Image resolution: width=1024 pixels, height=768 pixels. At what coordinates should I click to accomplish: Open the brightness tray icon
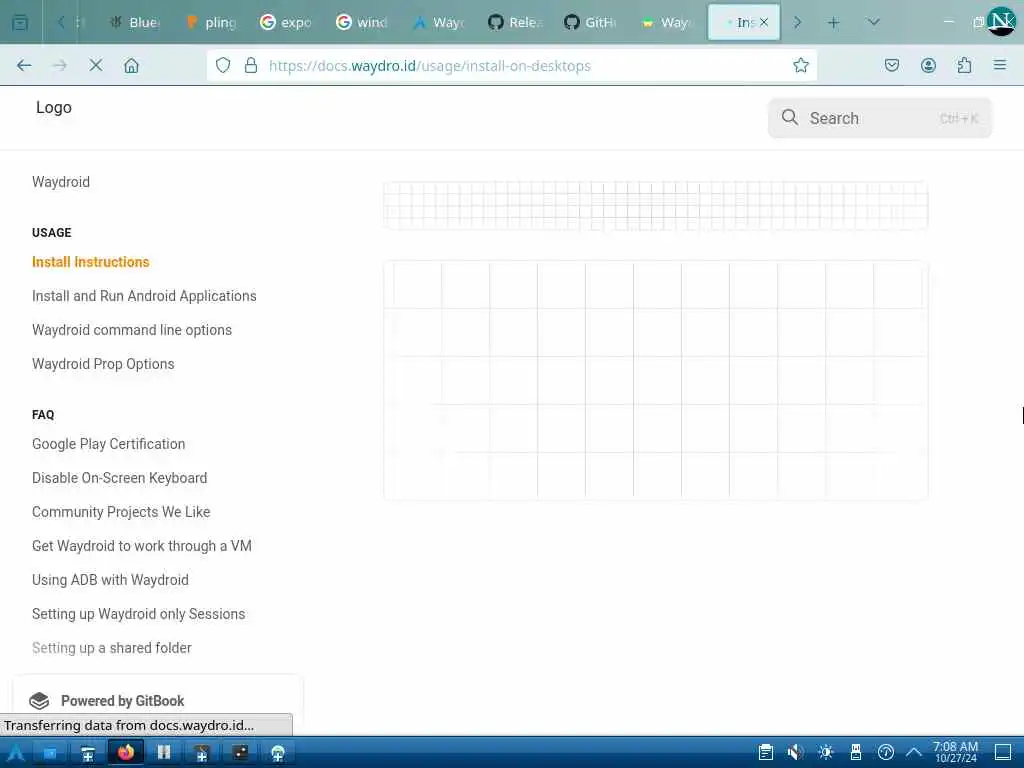pos(825,753)
